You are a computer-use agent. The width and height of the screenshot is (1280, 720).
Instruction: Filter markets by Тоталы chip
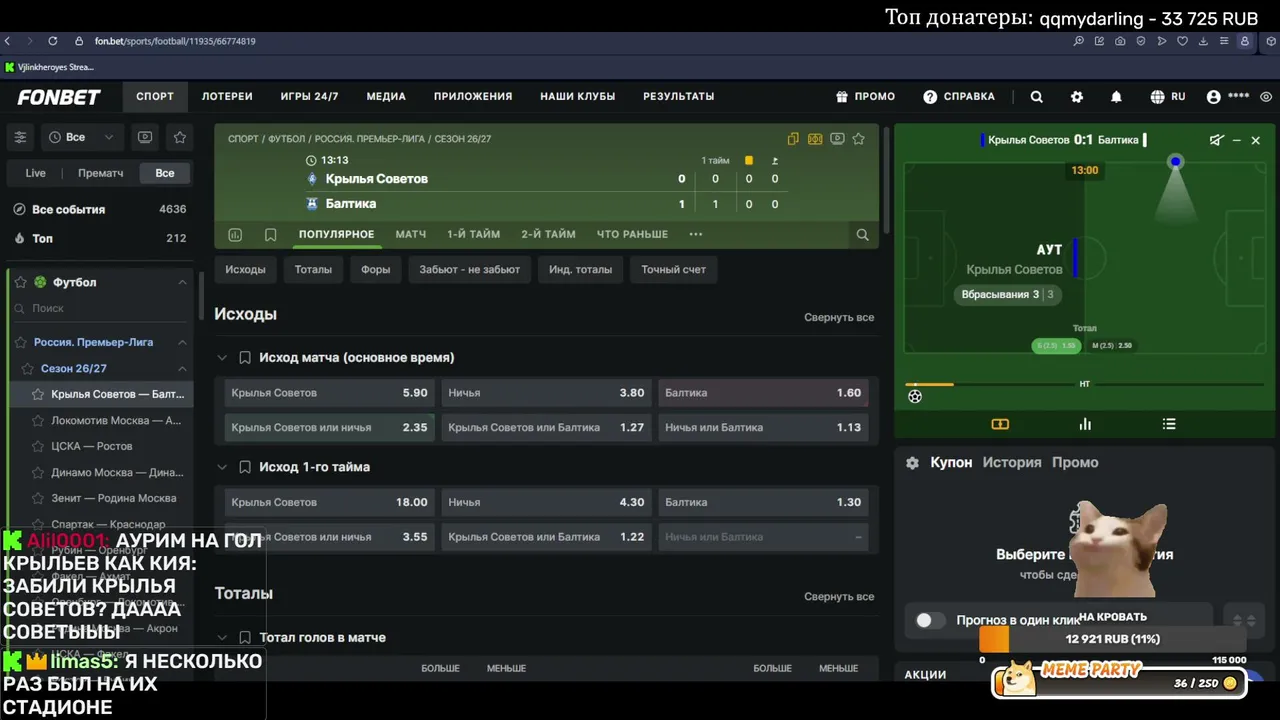tap(313, 270)
